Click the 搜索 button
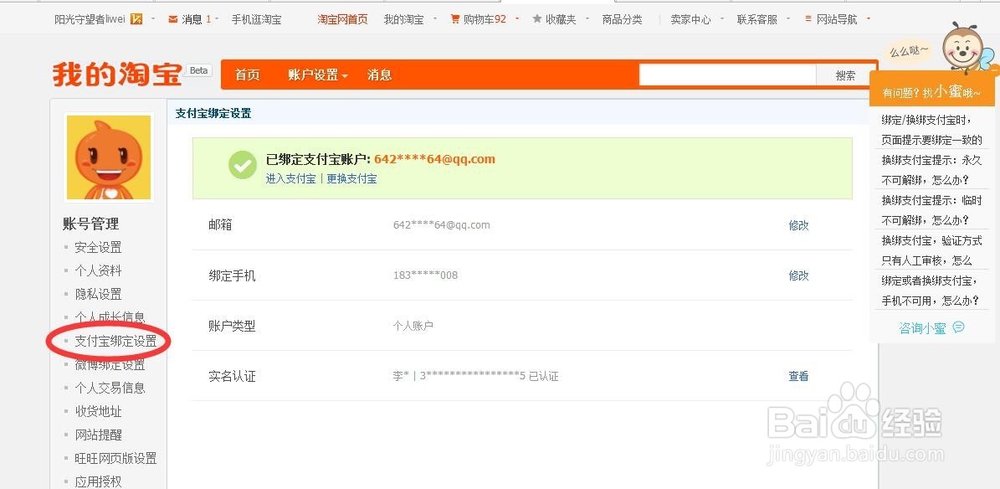1000x489 pixels. point(846,75)
